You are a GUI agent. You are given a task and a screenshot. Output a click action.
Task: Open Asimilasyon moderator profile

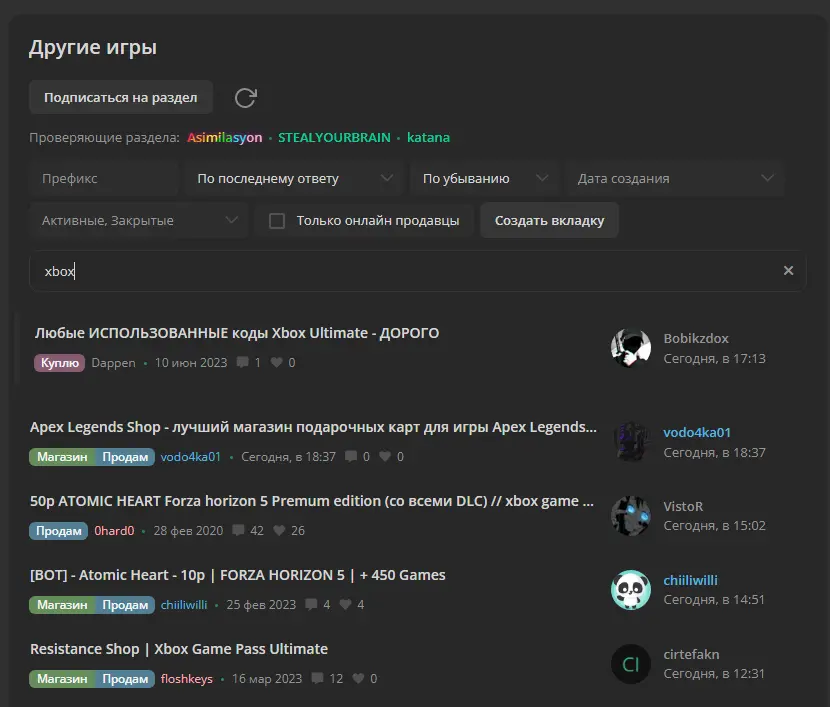[x=224, y=138]
